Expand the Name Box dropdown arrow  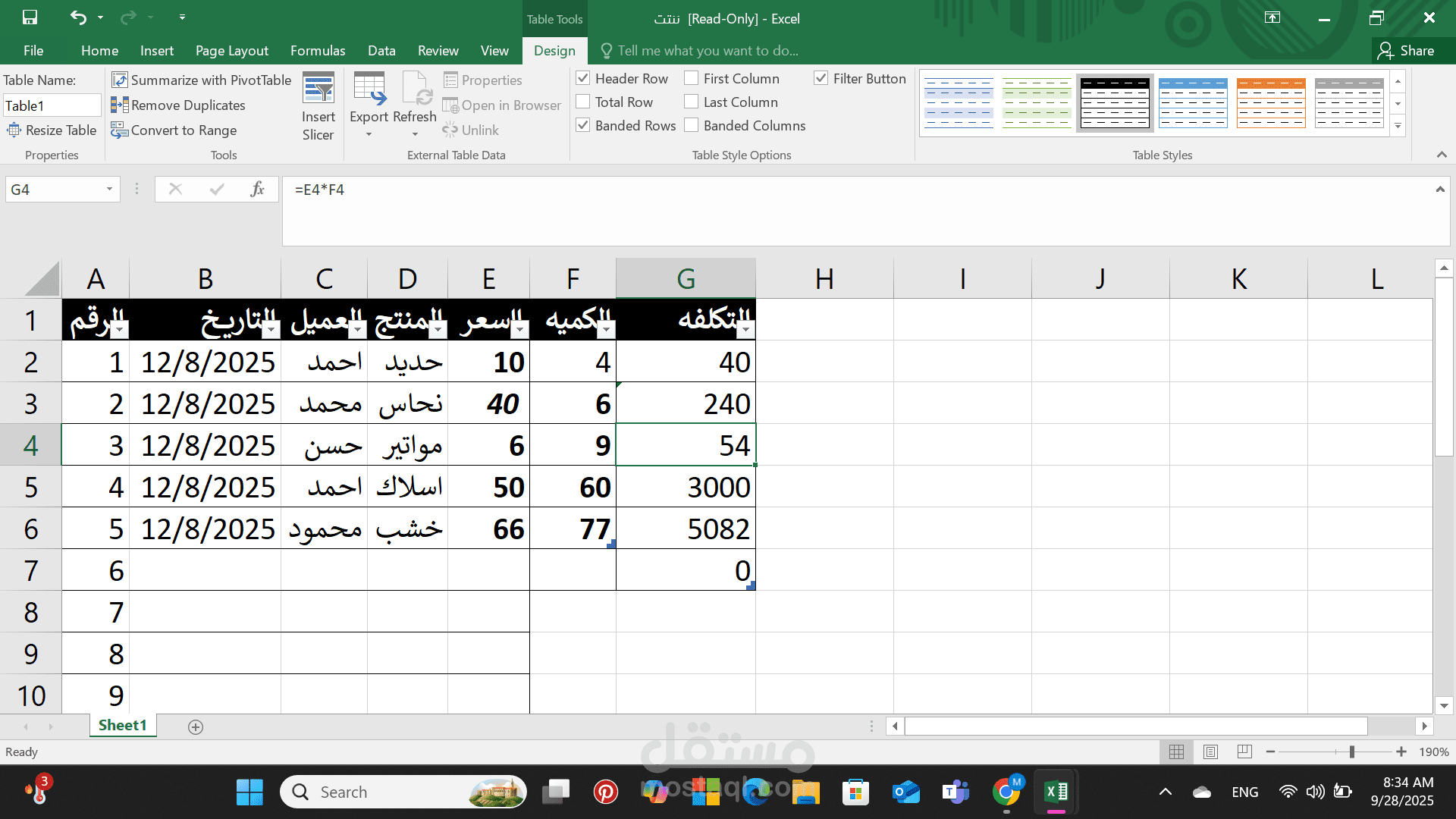109,190
